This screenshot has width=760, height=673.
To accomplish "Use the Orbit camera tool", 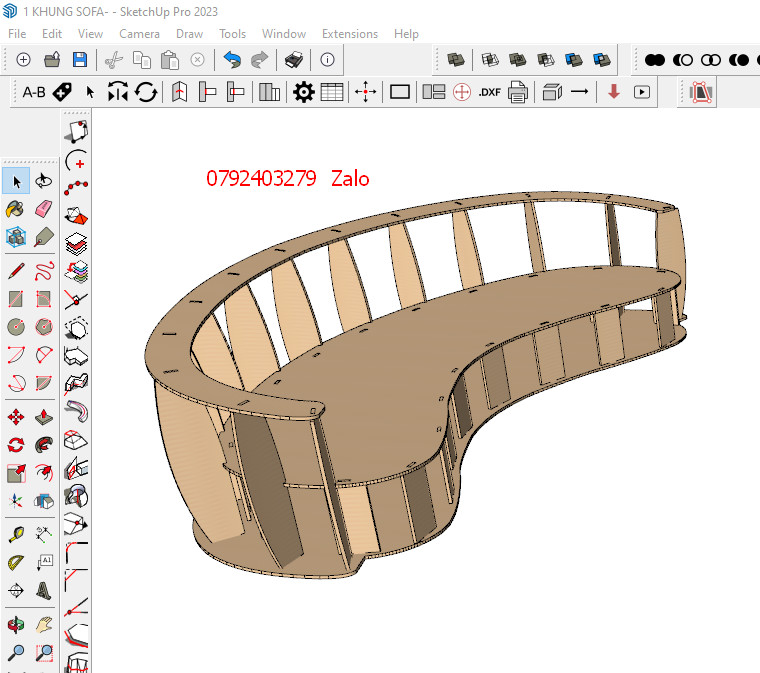I will tap(15, 625).
